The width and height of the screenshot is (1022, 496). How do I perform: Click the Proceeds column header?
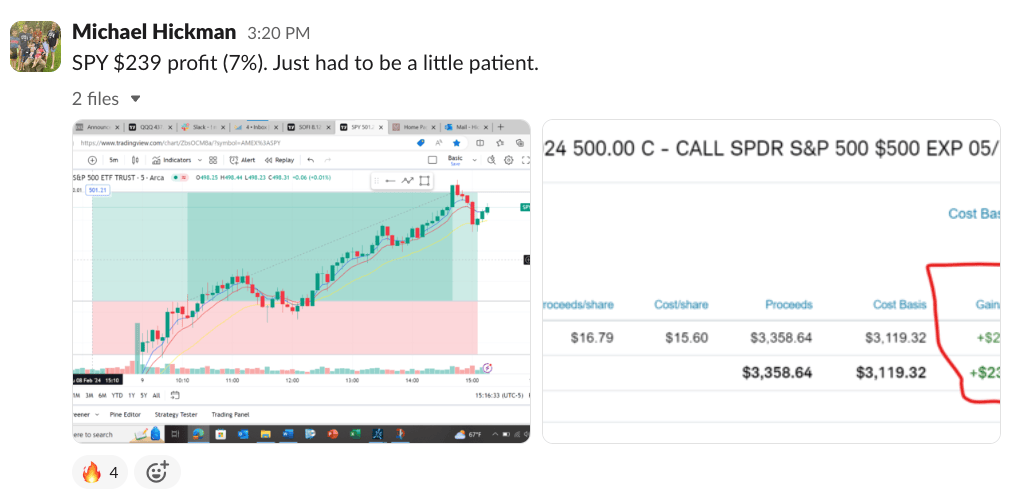coord(788,304)
